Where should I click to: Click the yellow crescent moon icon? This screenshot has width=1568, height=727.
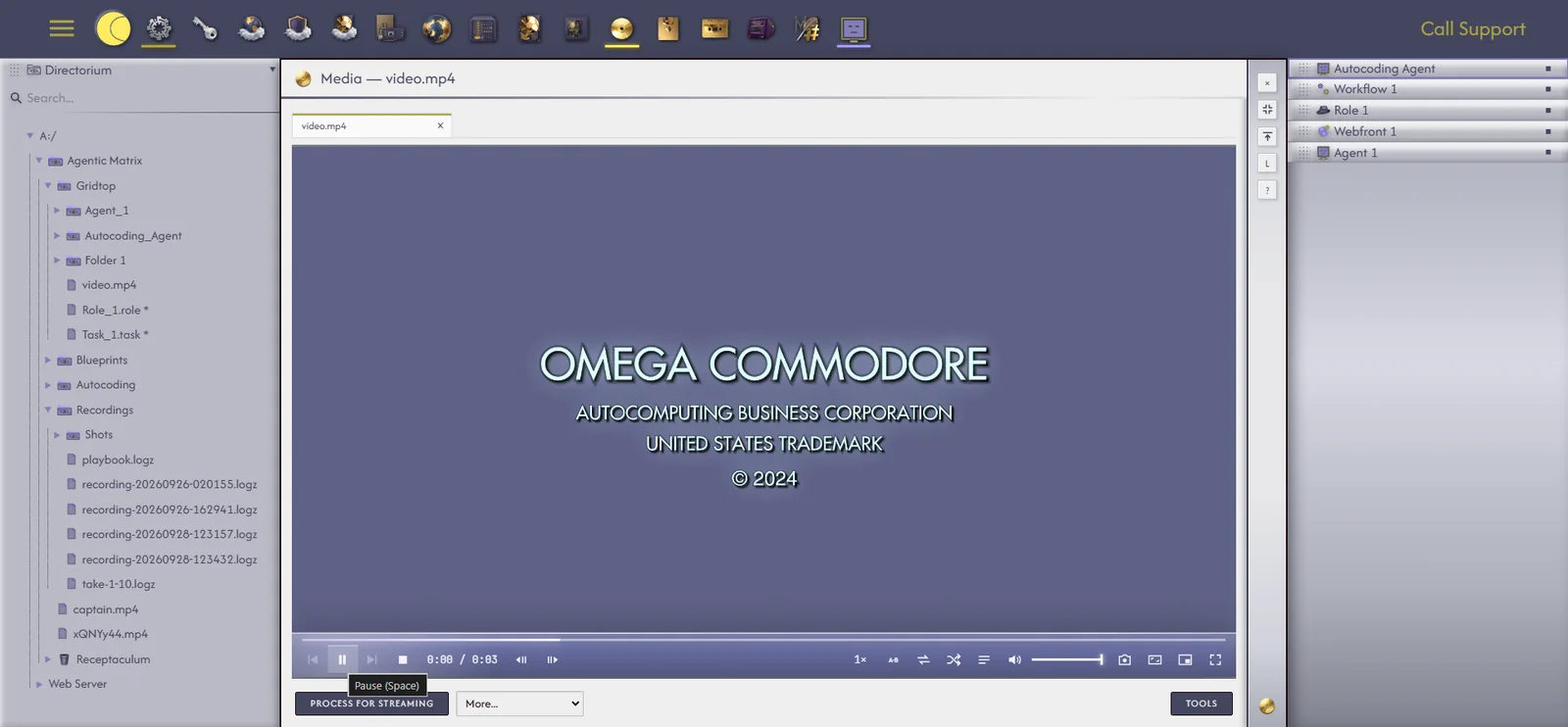coord(113,28)
